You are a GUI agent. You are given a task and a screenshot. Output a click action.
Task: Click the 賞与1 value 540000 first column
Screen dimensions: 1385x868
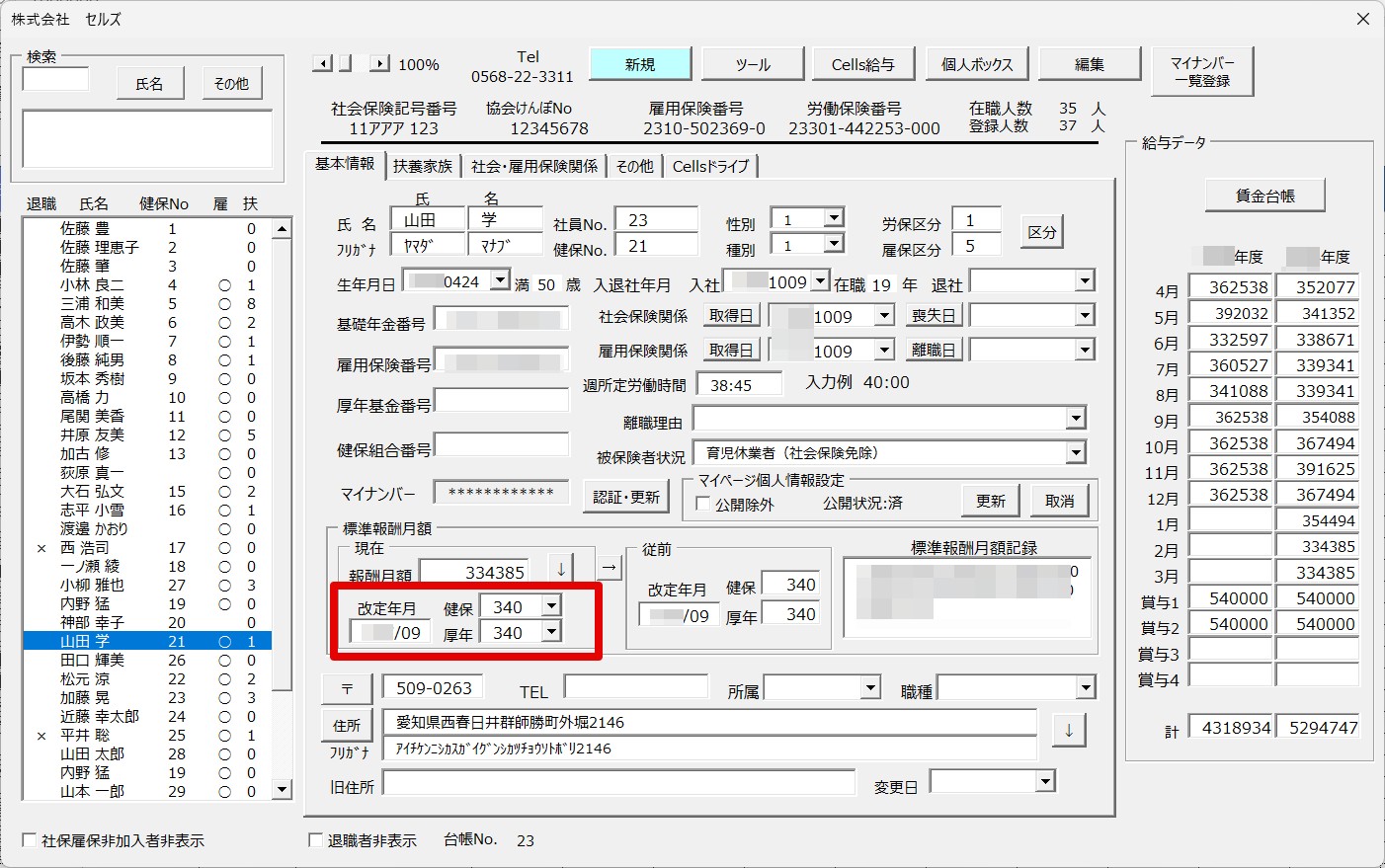coord(1230,598)
